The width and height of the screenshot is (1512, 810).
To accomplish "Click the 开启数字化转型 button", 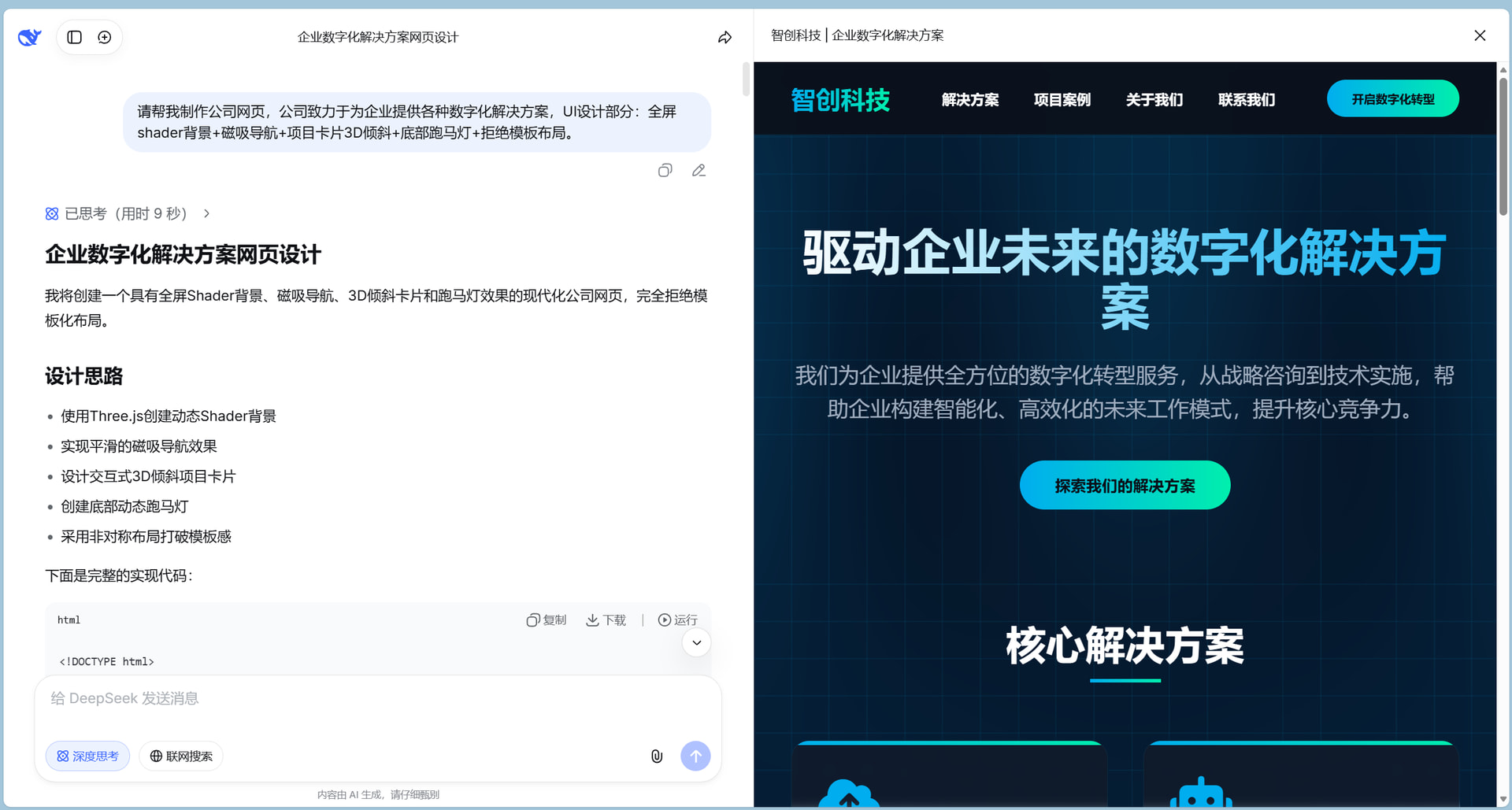I will (x=1392, y=99).
